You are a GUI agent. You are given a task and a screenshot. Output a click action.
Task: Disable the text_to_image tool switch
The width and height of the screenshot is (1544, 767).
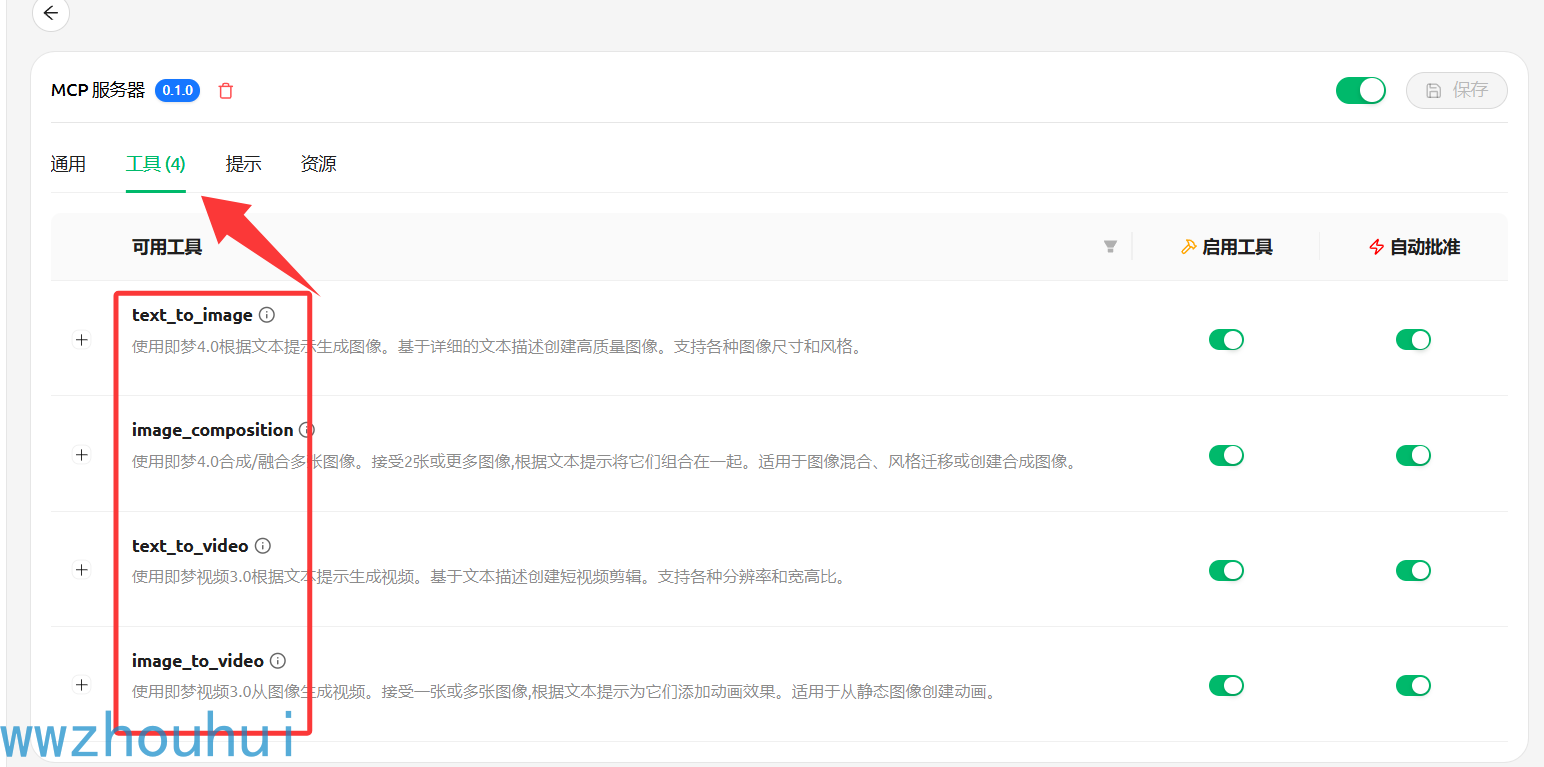coord(1226,340)
